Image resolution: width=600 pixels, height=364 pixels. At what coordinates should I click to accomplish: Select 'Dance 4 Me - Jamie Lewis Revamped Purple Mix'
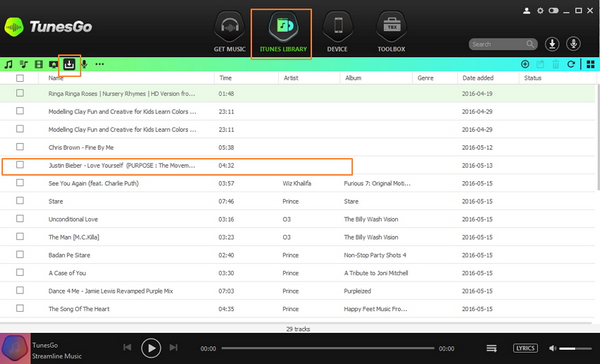[x=111, y=291]
